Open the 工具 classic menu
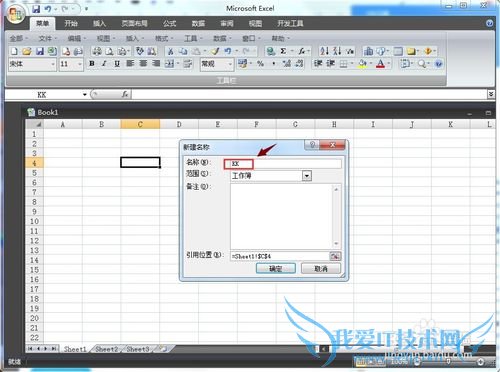The image size is (500, 372). point(193,38)
